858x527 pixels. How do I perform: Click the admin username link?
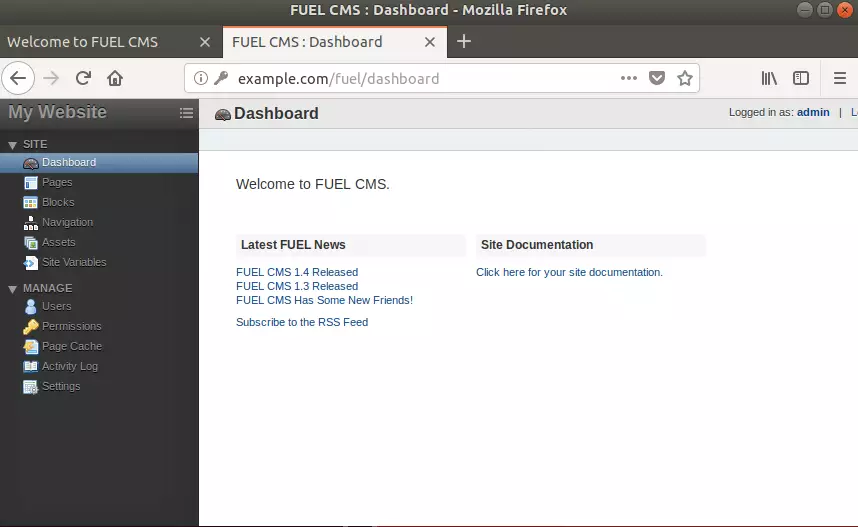pyautogui.click(x=813, y=112)
